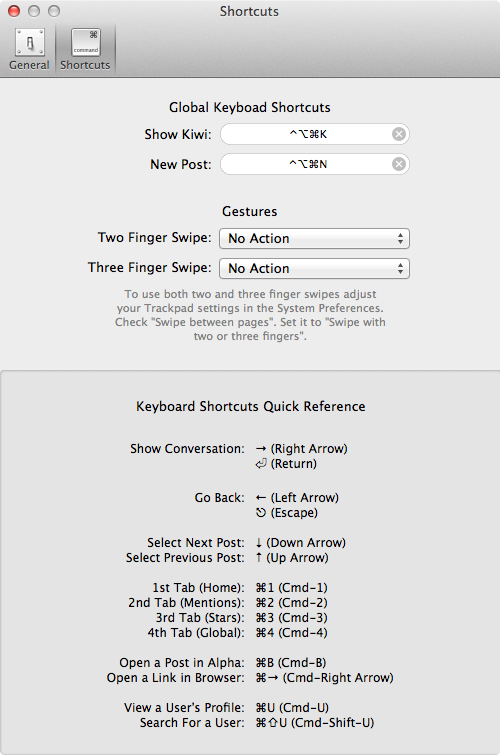Clear the Show Kiwi shortcut with its X icon
This screenshot has width=500, height=755.
pos(398,134)
